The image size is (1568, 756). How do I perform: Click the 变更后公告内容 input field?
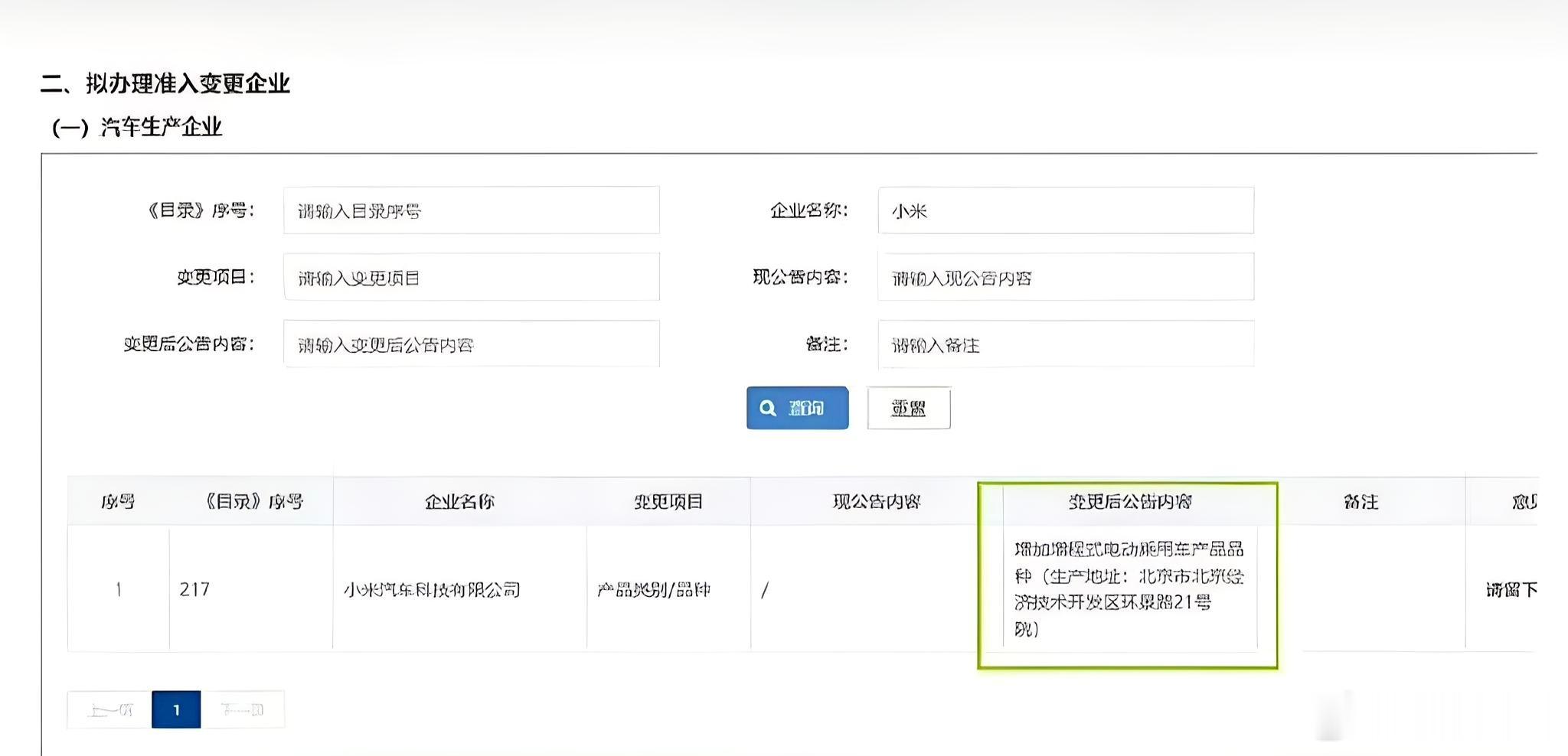coord(471,344)
